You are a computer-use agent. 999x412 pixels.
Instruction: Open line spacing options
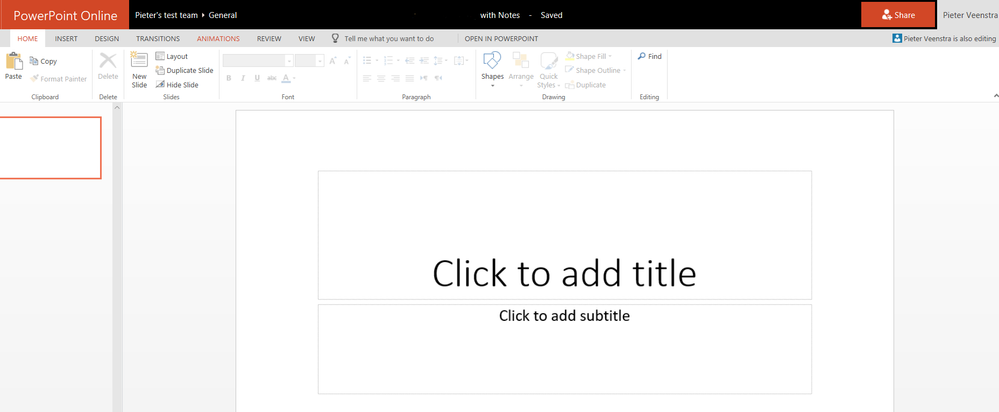[440, 60]
